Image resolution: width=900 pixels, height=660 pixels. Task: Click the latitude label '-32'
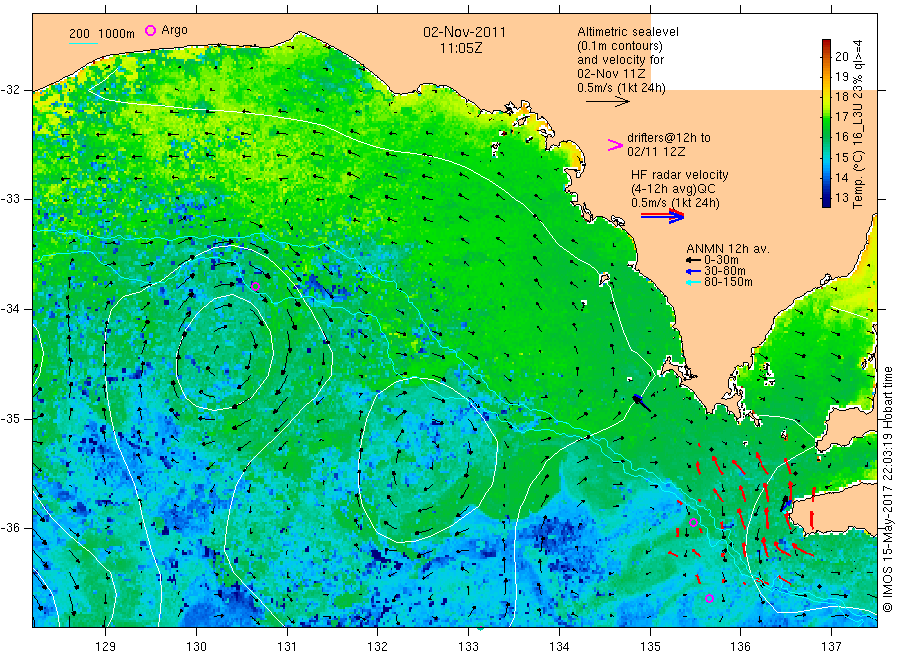click(x=11, y=90)
